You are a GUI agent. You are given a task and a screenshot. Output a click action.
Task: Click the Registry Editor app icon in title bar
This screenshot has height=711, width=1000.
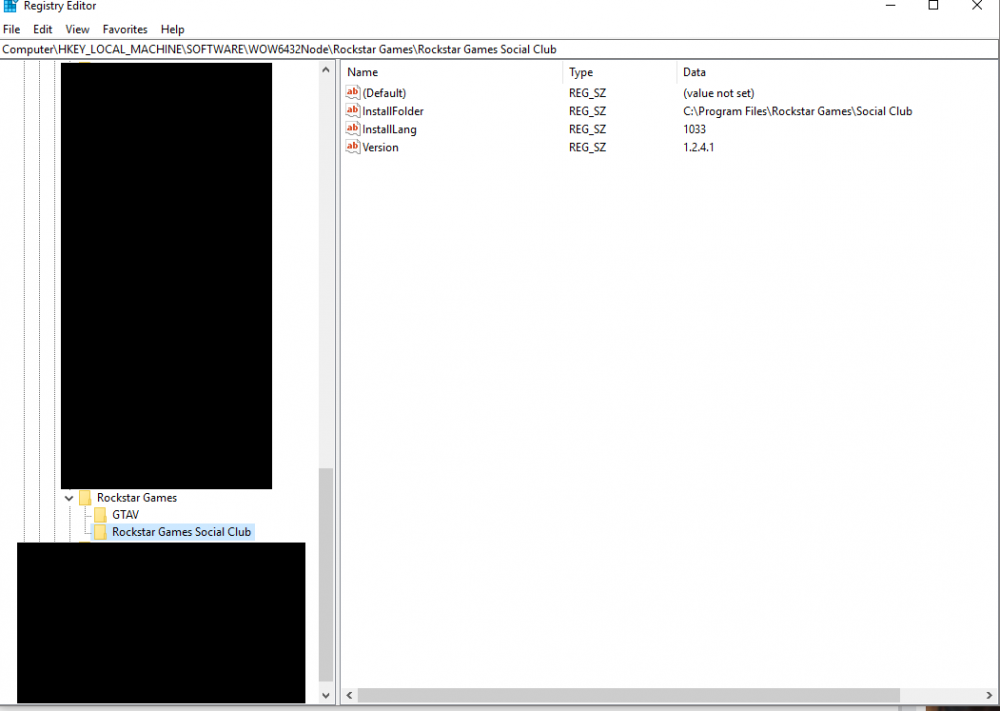tap(10, 6)
